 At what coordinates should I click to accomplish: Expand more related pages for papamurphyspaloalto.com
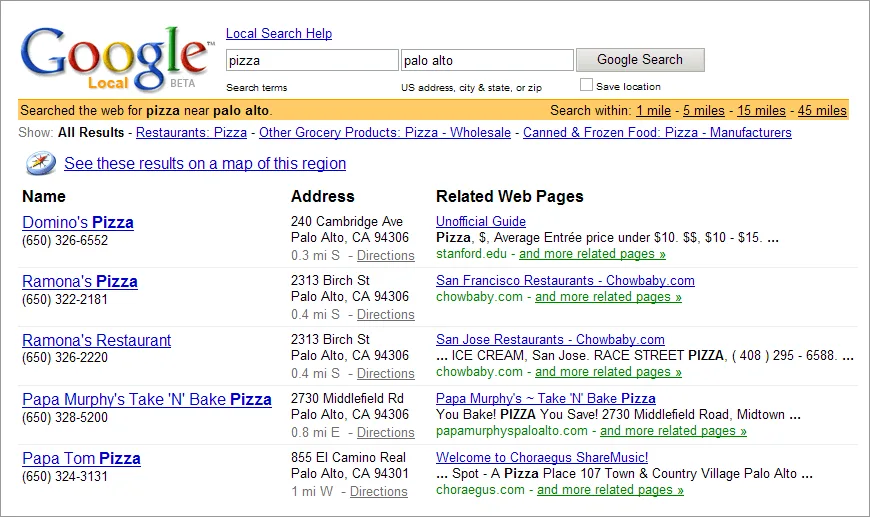[673, 431]
